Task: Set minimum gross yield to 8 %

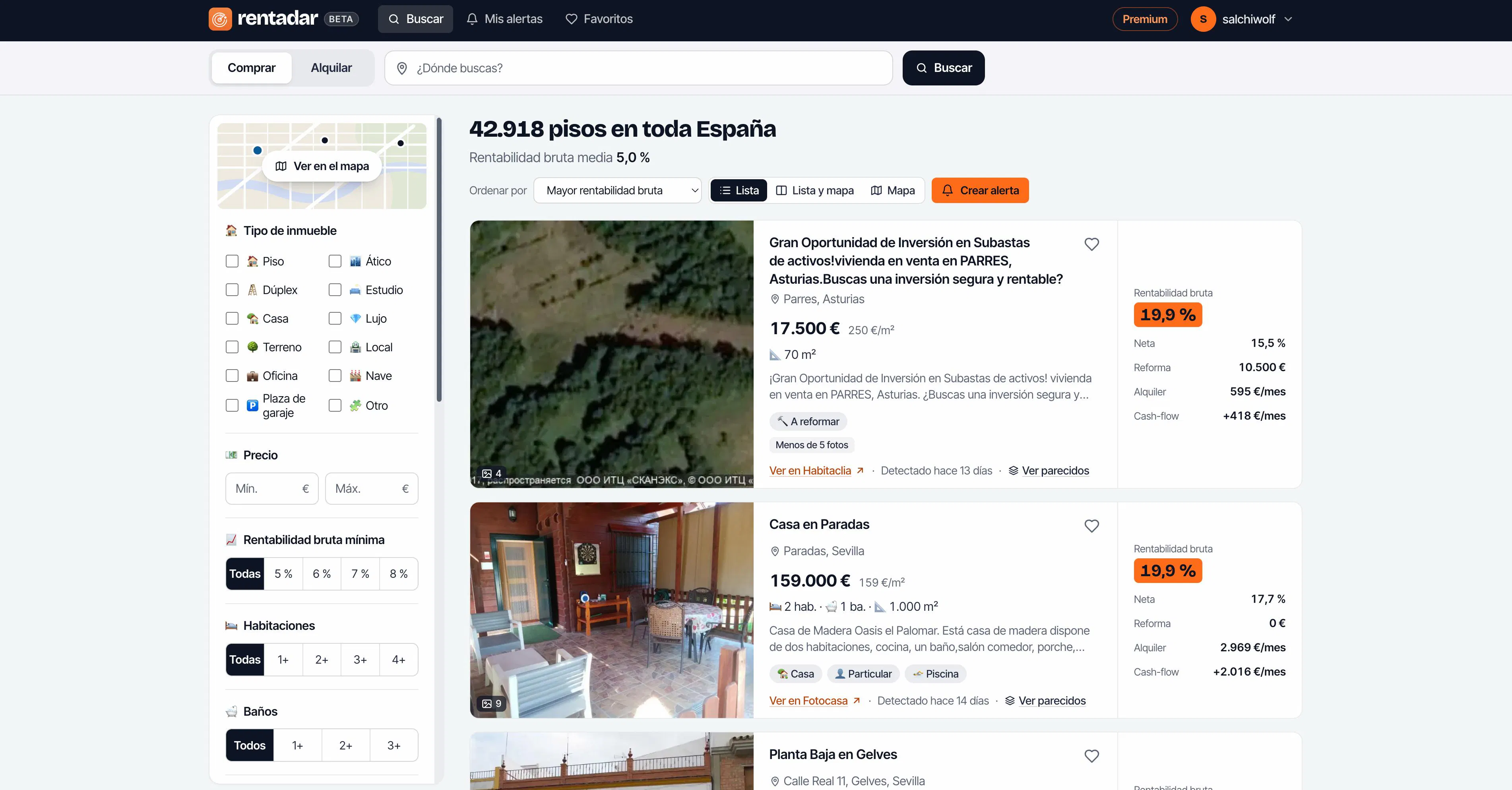Action: tap(399, 574)
